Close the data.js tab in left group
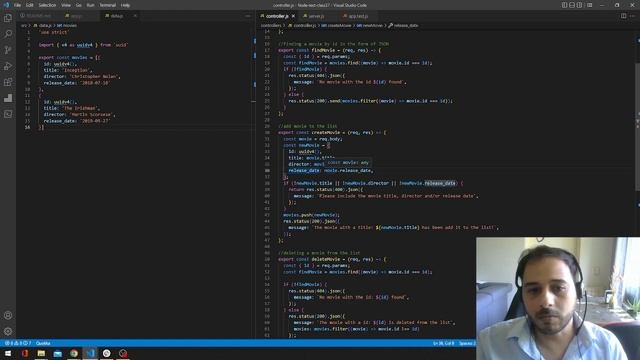This screenshot has width=640, height=360. coord(135,16)
